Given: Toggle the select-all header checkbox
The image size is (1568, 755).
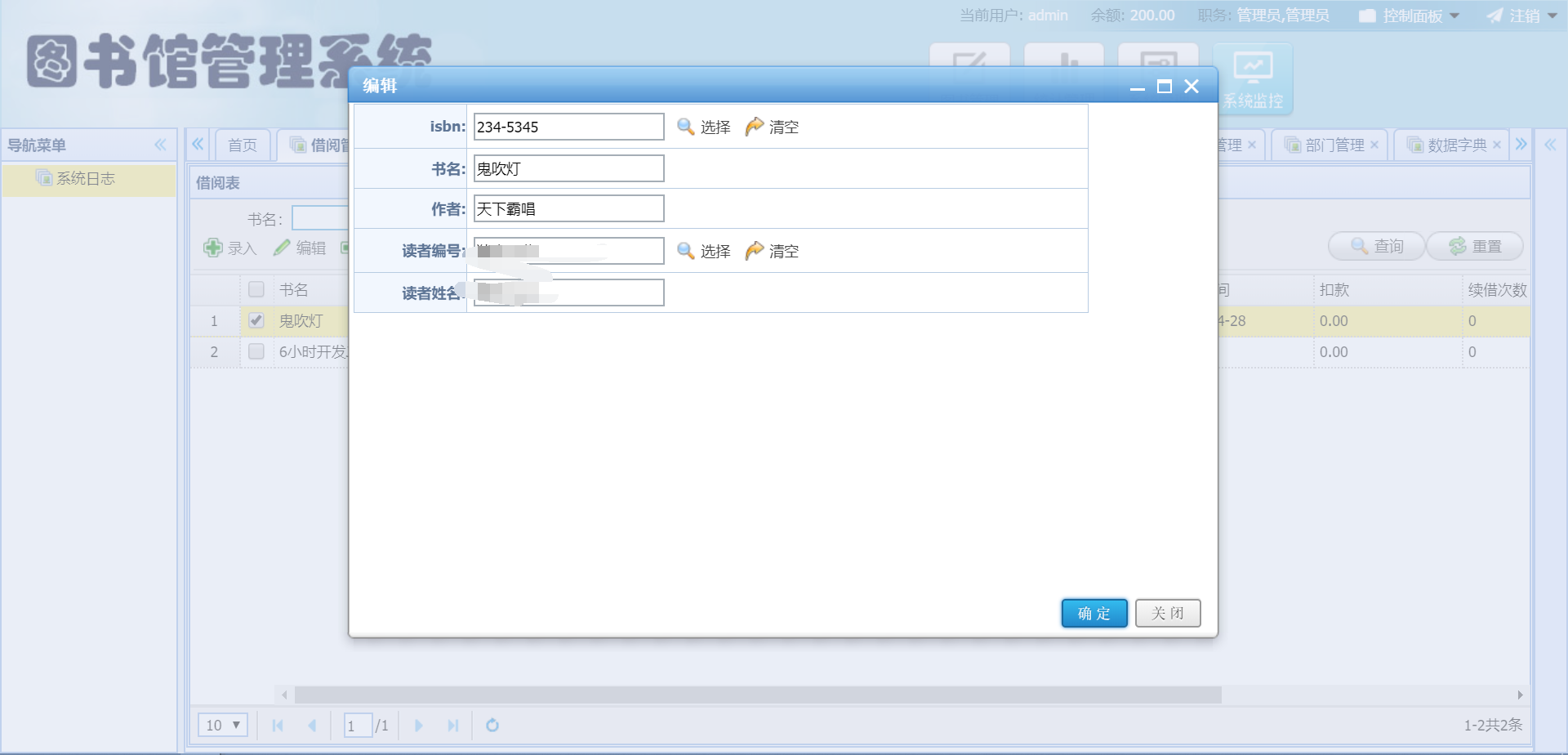Looking at the screenshot, I should (256, 289).
